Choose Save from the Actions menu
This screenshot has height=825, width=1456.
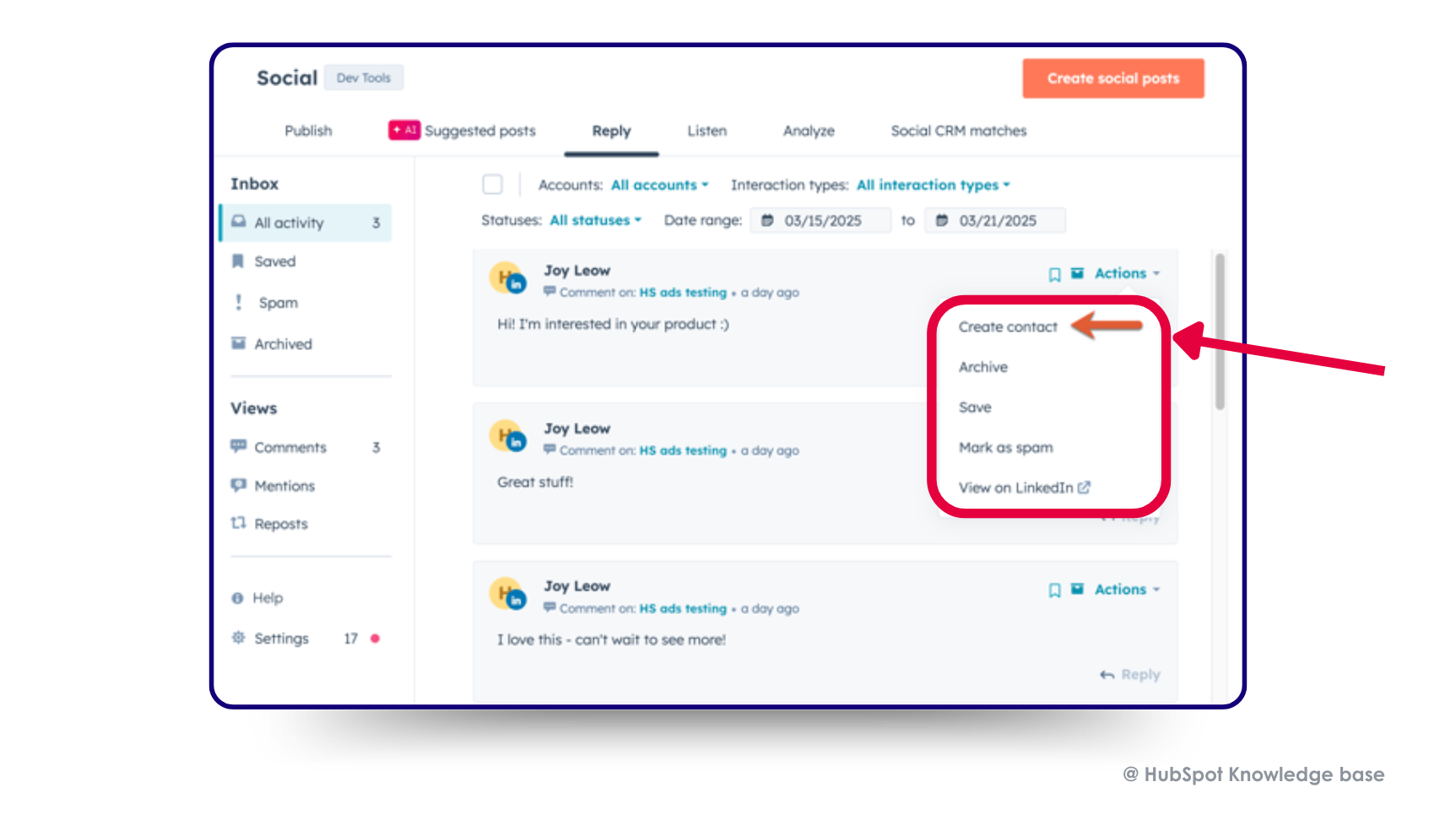coord(975,407)
